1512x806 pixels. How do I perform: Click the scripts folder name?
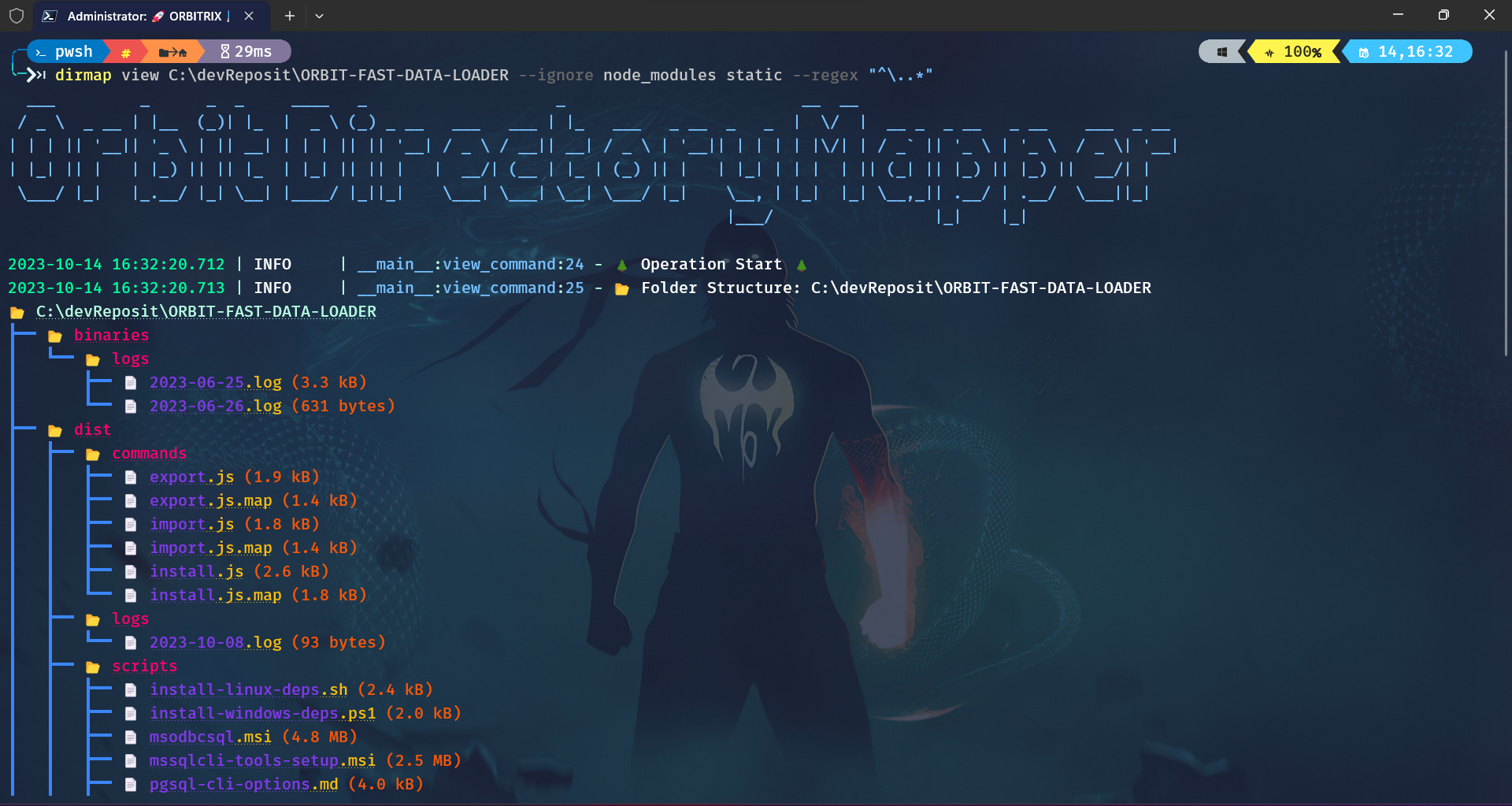tap(145, 666)
